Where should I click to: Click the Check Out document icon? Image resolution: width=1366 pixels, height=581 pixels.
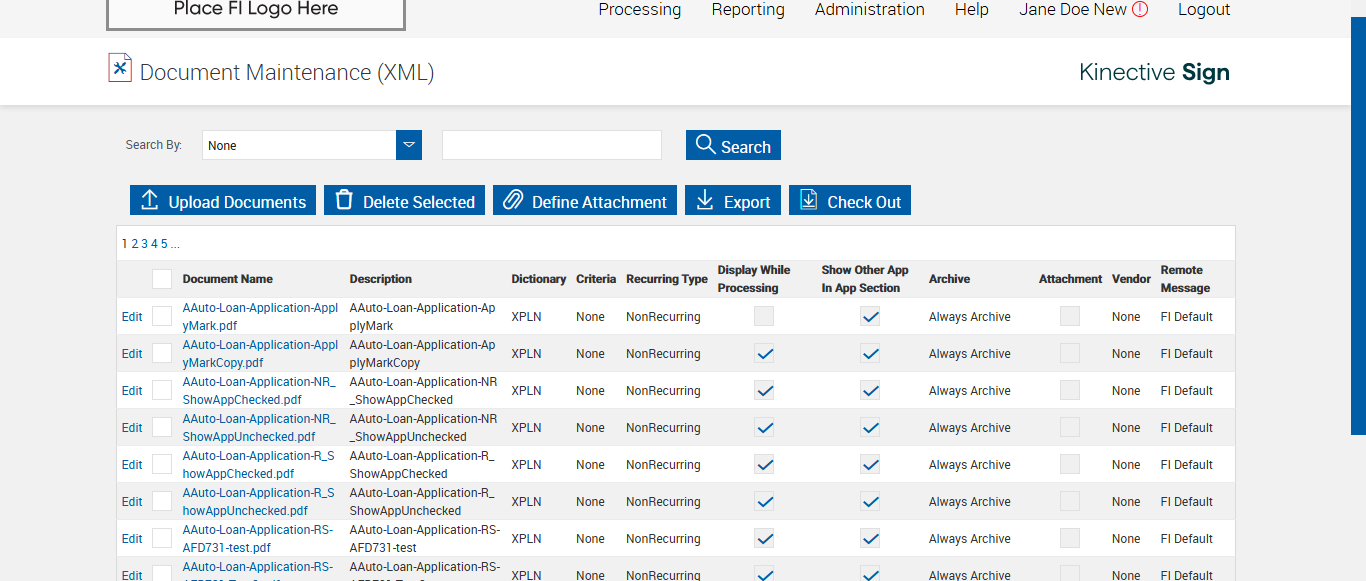click(x=808, y=200)
